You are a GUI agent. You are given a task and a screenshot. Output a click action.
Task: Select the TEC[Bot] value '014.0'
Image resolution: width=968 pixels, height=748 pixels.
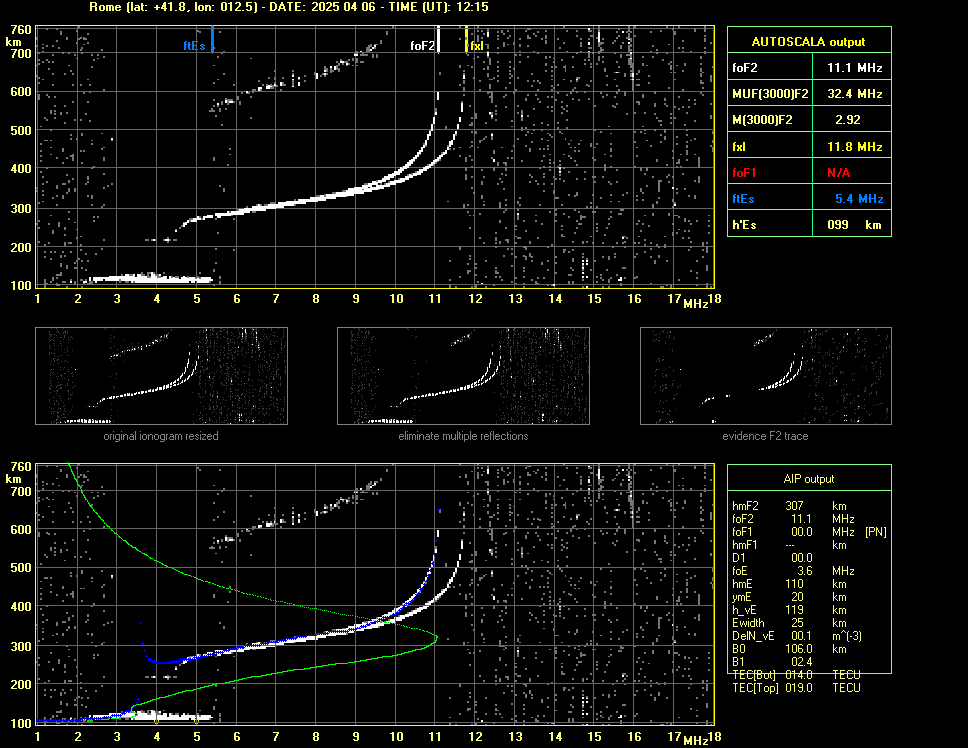[x=799, y=675]
